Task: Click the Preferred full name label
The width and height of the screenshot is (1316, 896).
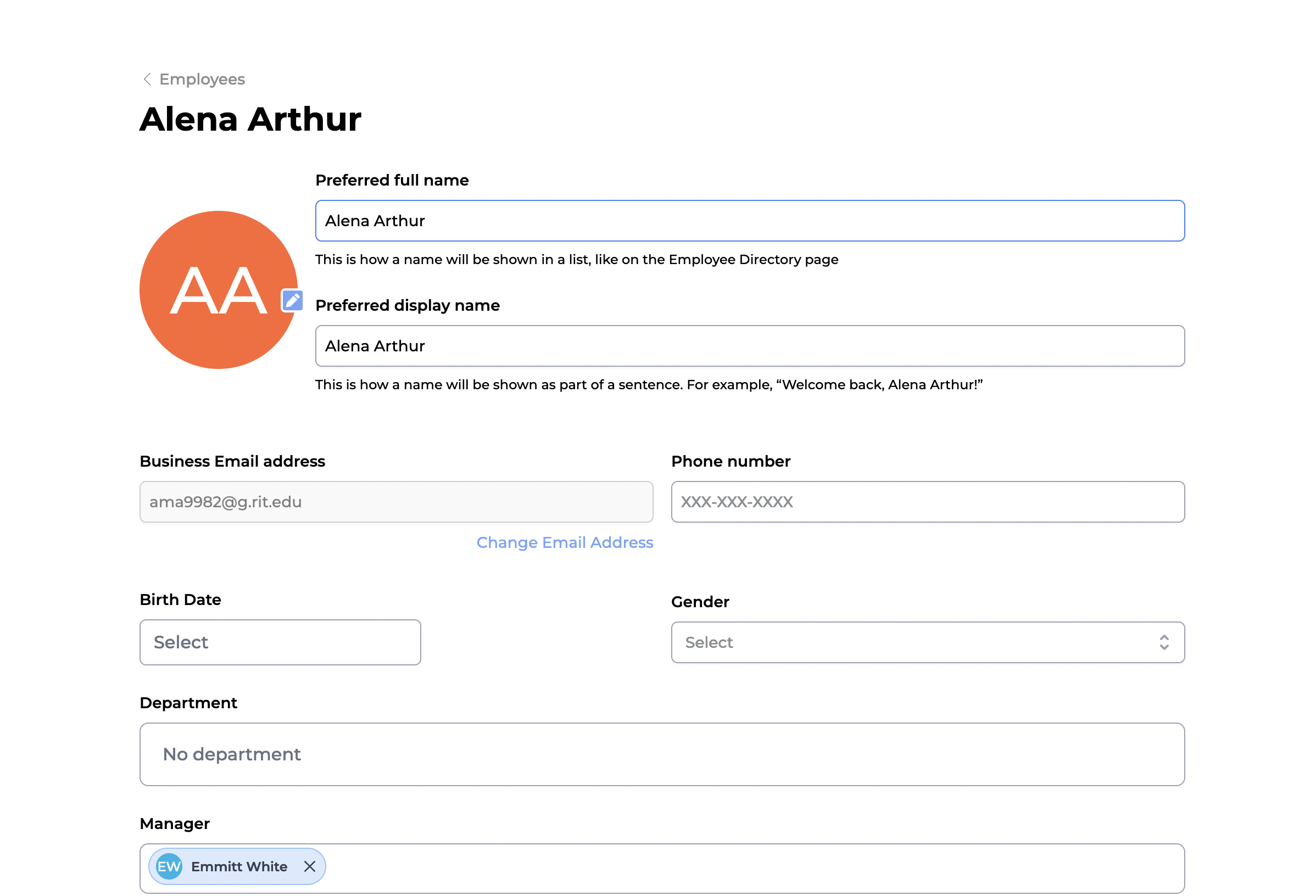Action: click(392, 180)
